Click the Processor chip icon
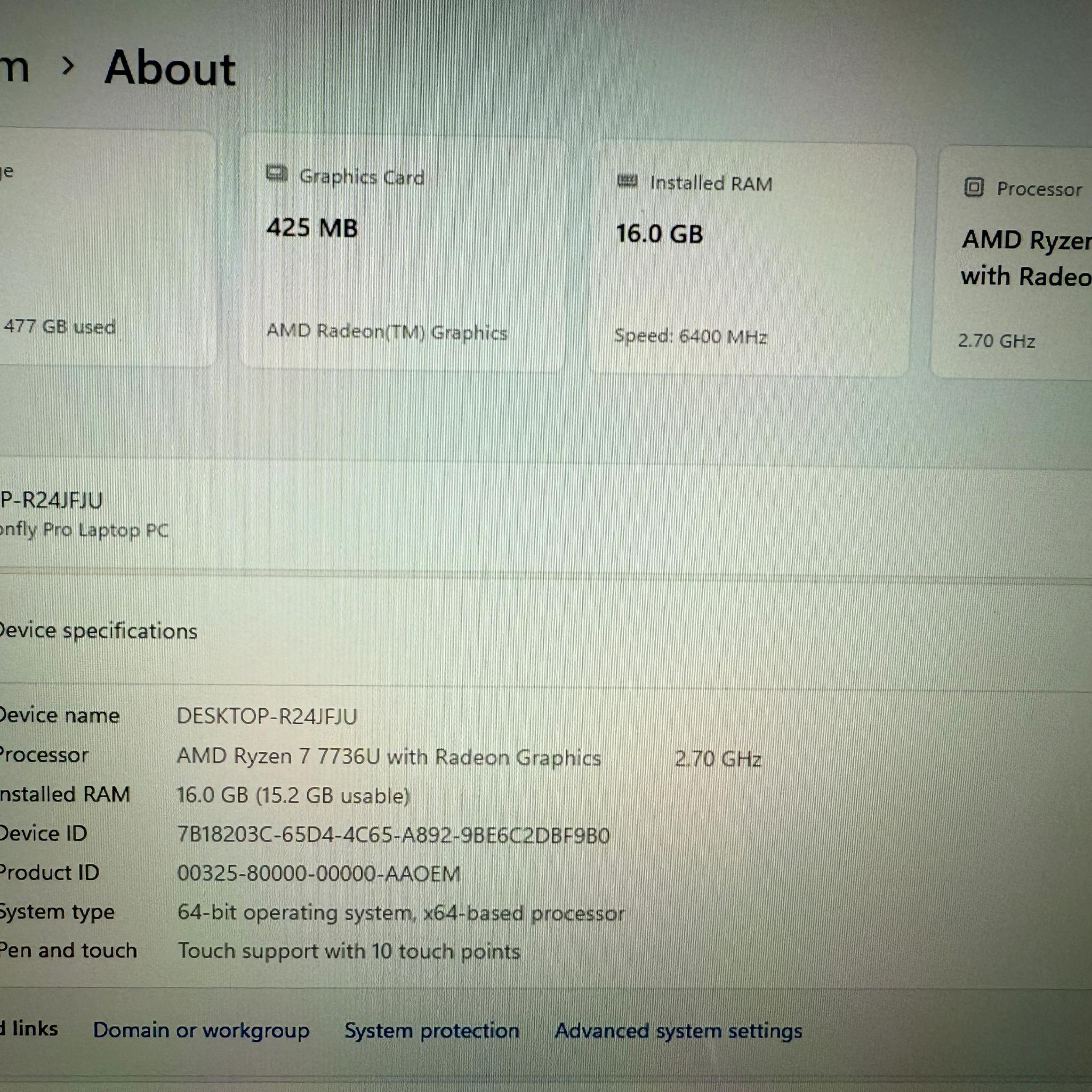This screenshot has width=1092, height=1092. 973,187
